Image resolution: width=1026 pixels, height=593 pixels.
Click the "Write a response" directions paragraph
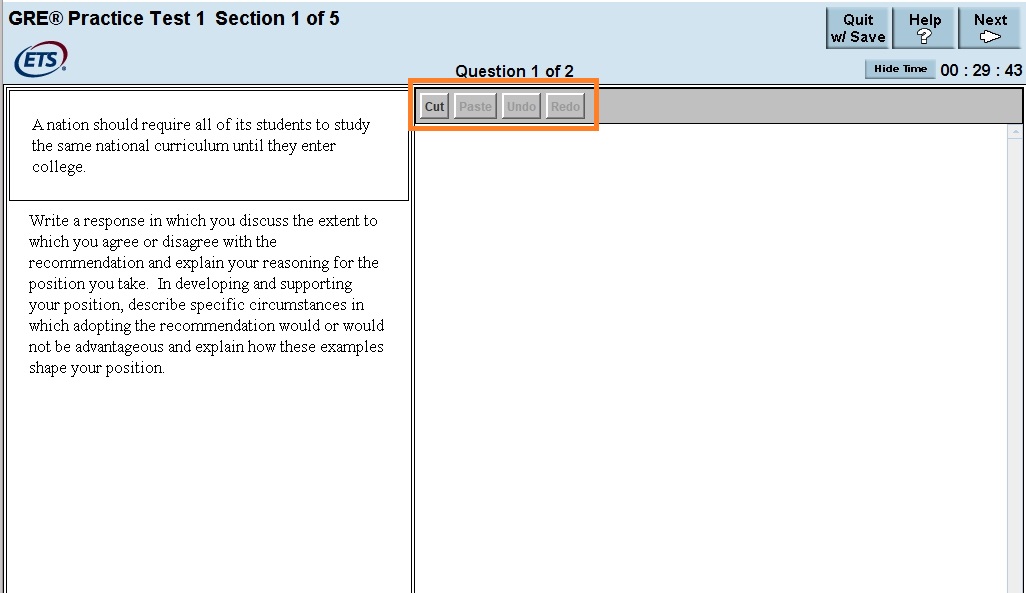pyautogui.click(x=205, y=294)
